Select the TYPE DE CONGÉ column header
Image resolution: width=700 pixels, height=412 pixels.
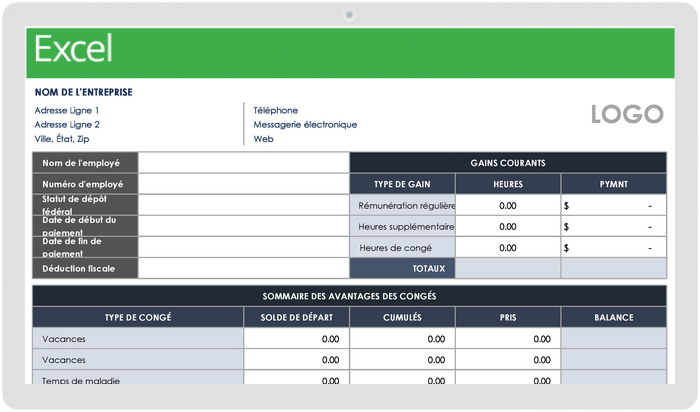coord(138,317)
